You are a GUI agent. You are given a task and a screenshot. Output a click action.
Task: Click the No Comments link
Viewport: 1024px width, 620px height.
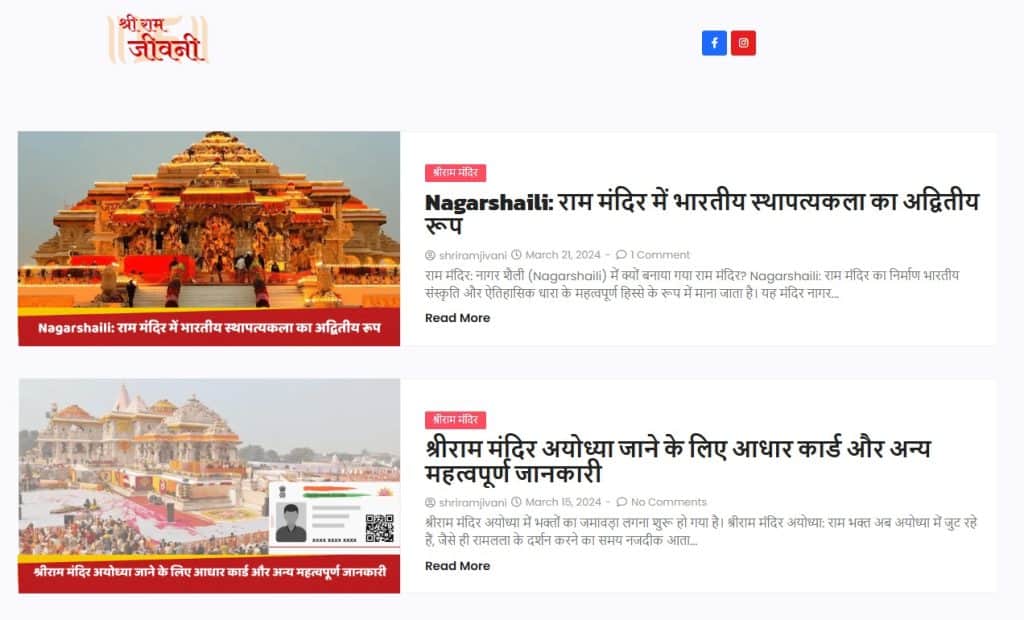coord(669,502)
